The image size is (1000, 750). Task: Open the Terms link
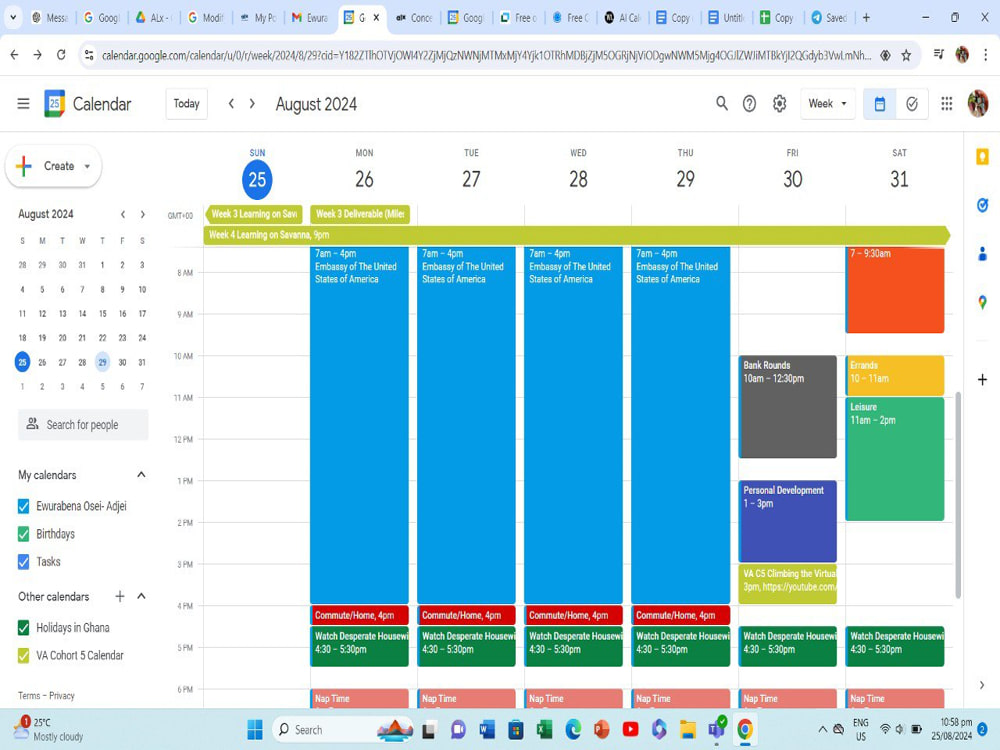point(29,696)
